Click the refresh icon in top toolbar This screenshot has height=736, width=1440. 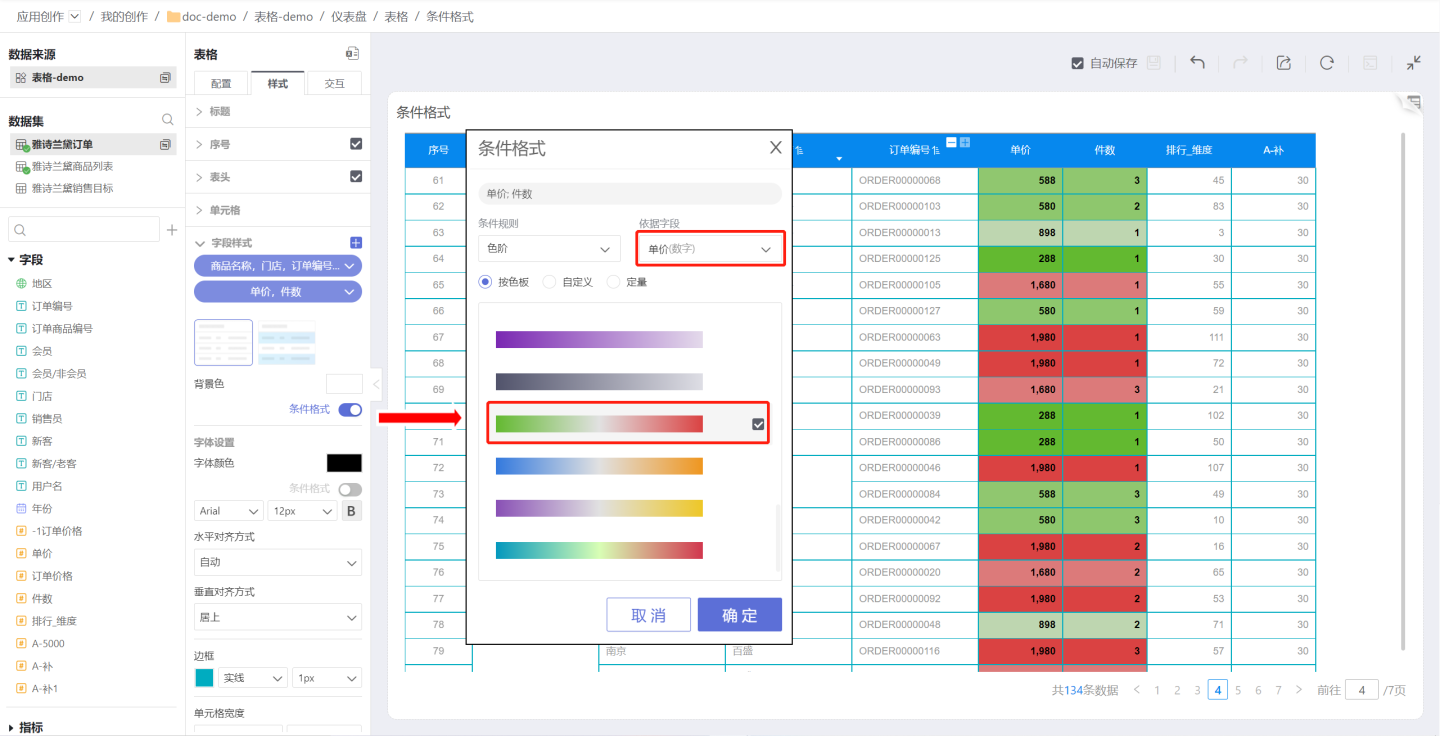(x=1326, y=62)
